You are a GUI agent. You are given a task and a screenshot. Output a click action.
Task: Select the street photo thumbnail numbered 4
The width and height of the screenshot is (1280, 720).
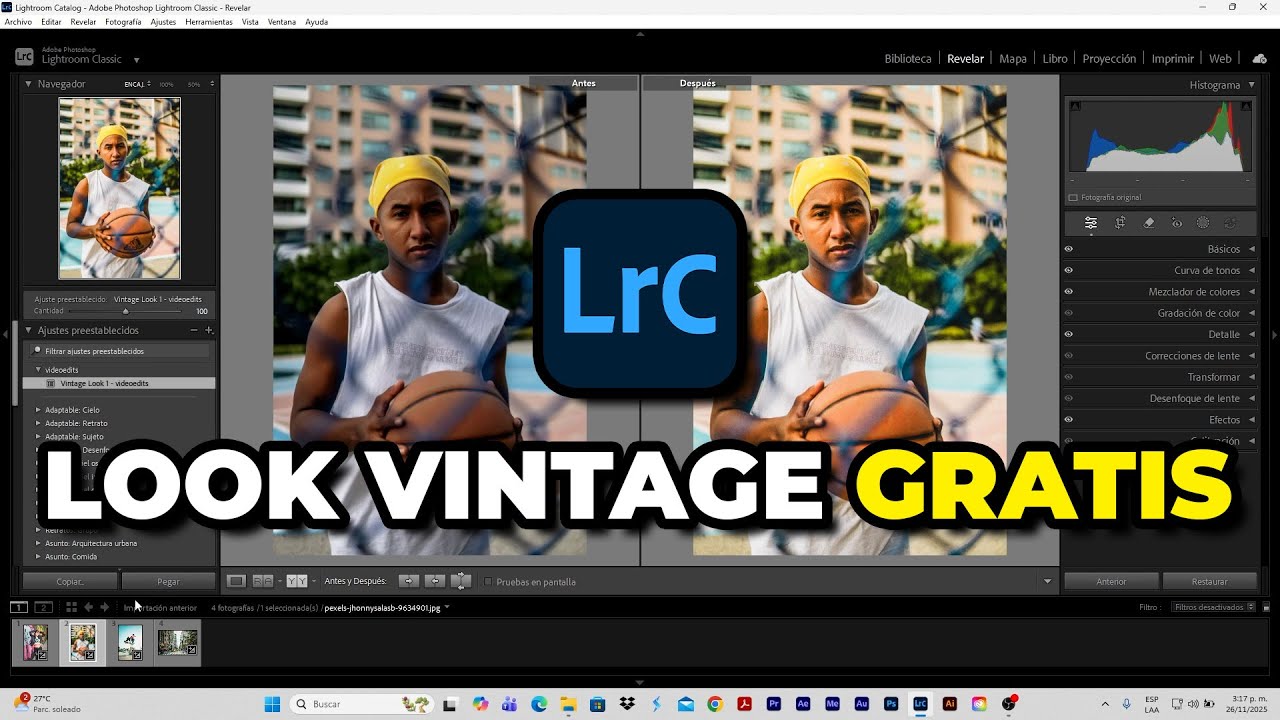pyautogui.click(x=177, y=642)
